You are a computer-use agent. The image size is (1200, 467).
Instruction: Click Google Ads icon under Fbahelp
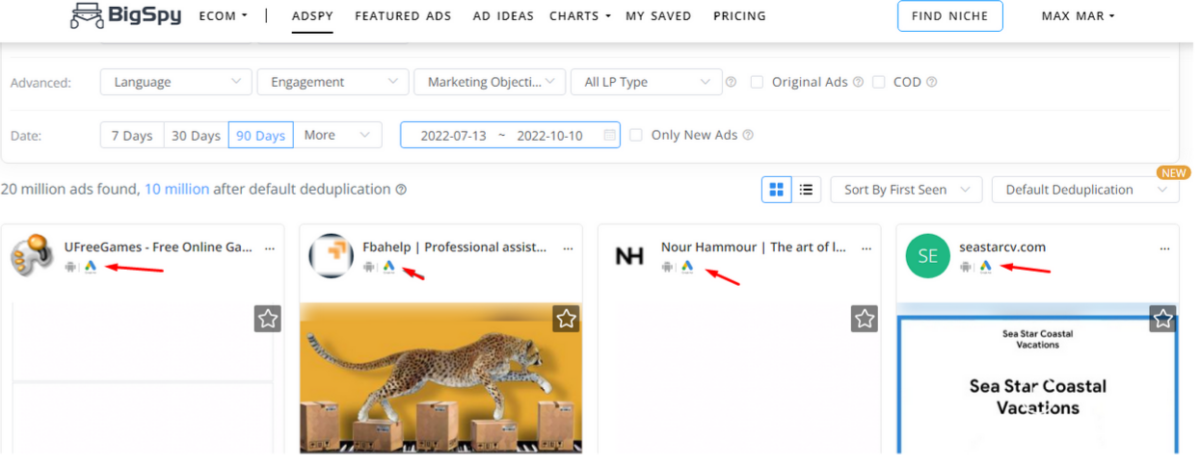click(x=389, y=267)
